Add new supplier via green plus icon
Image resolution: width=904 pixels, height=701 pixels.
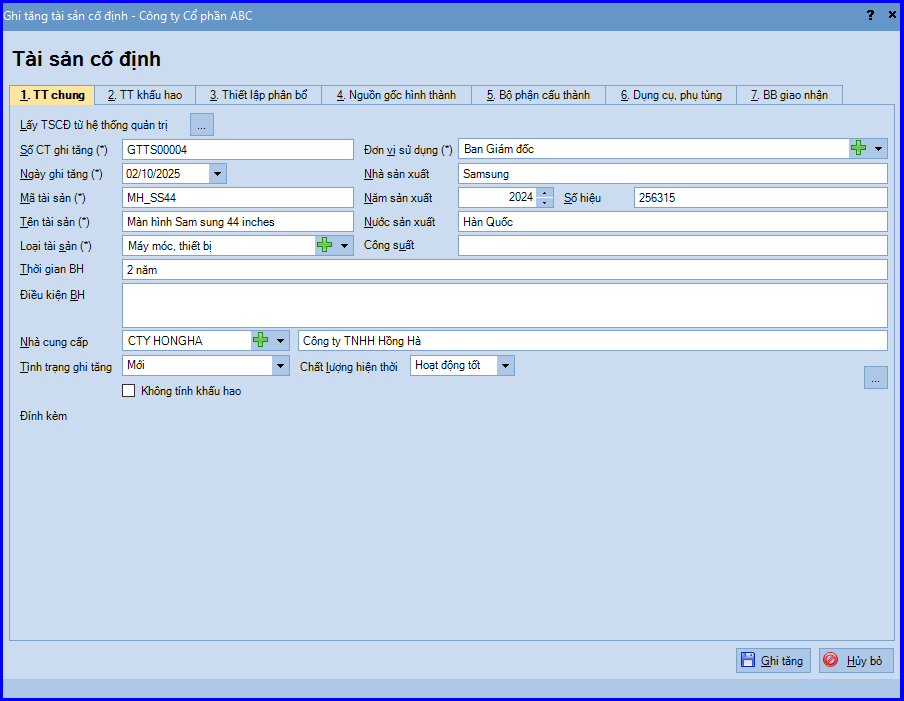point(261,341)
